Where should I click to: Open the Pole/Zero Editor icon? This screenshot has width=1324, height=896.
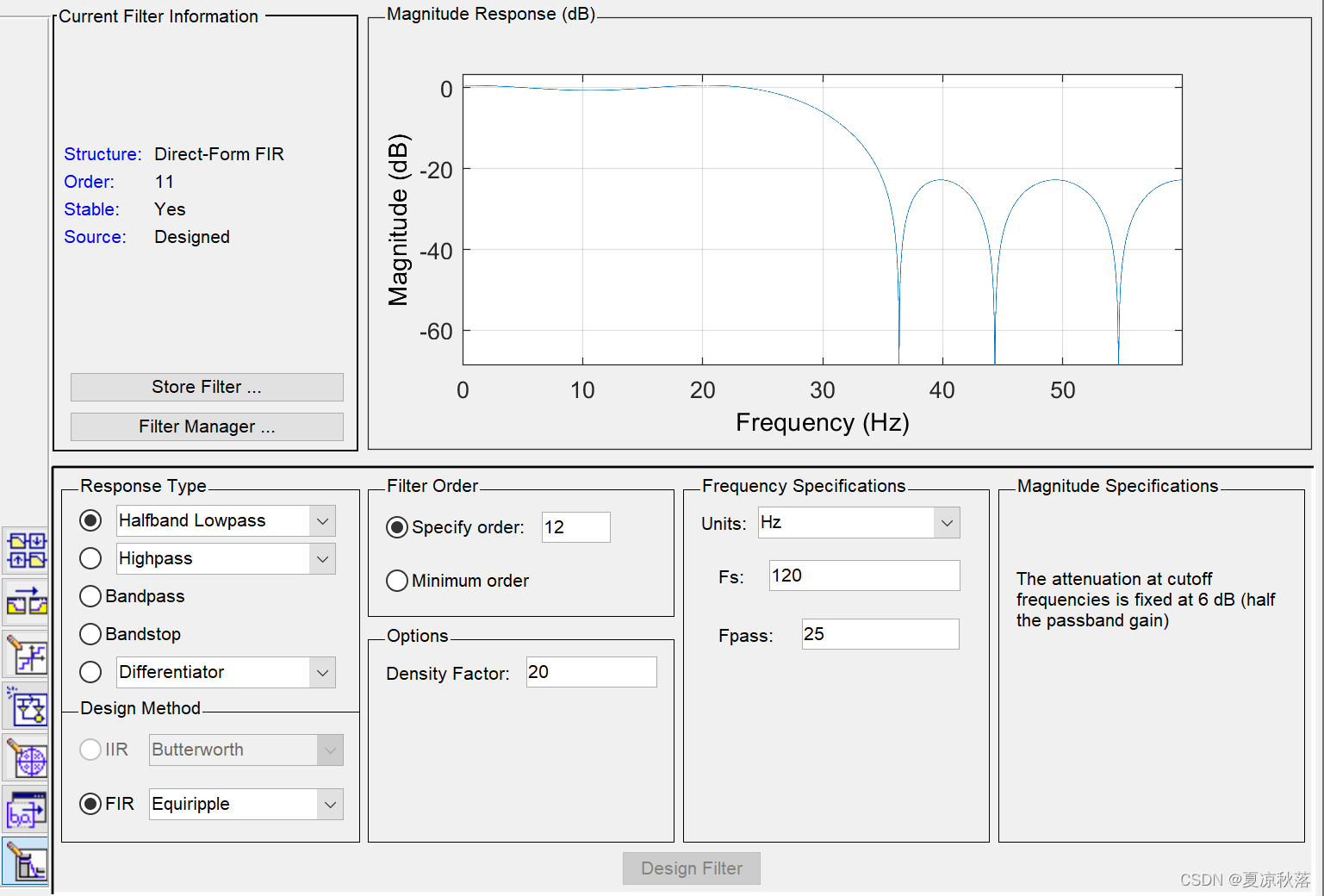[x=26, y=759]
